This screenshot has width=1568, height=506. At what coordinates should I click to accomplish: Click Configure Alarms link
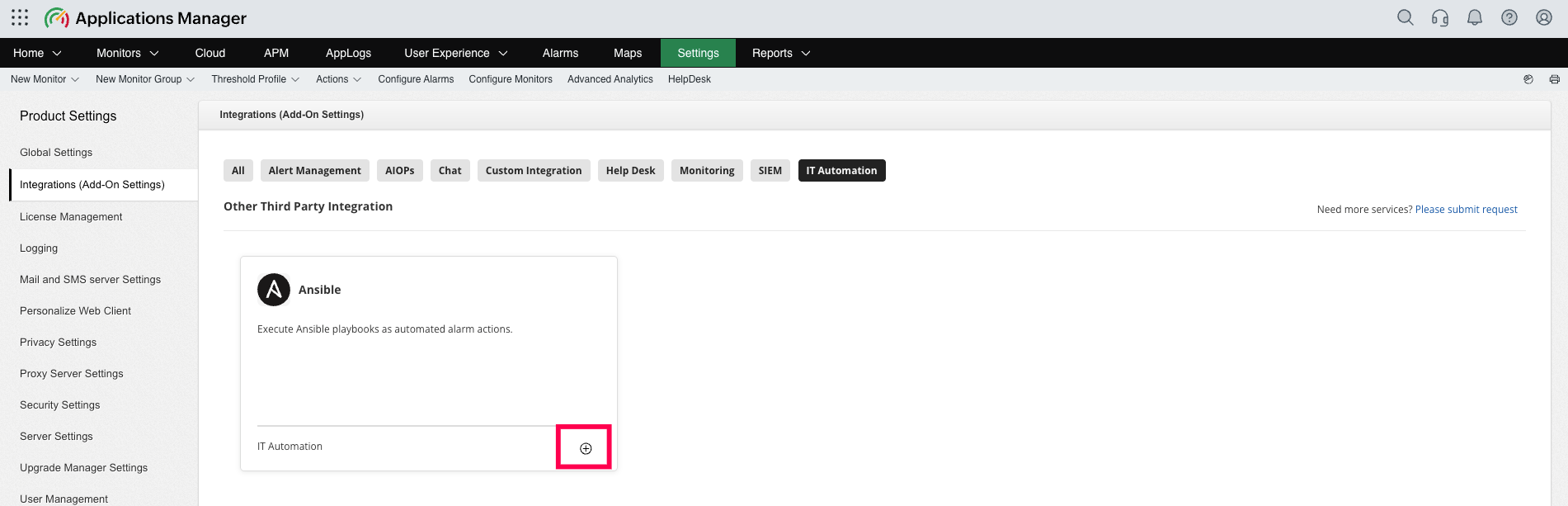pyautogui.click(x=416, y=79)
